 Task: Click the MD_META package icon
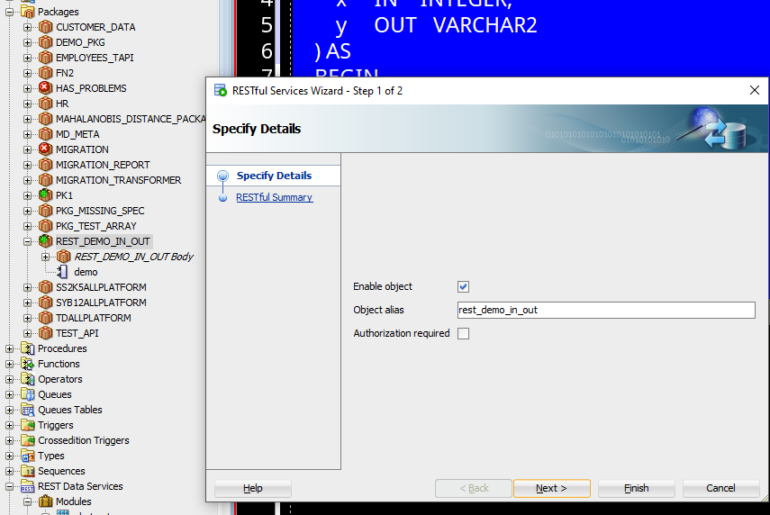[x=46, y=134]
